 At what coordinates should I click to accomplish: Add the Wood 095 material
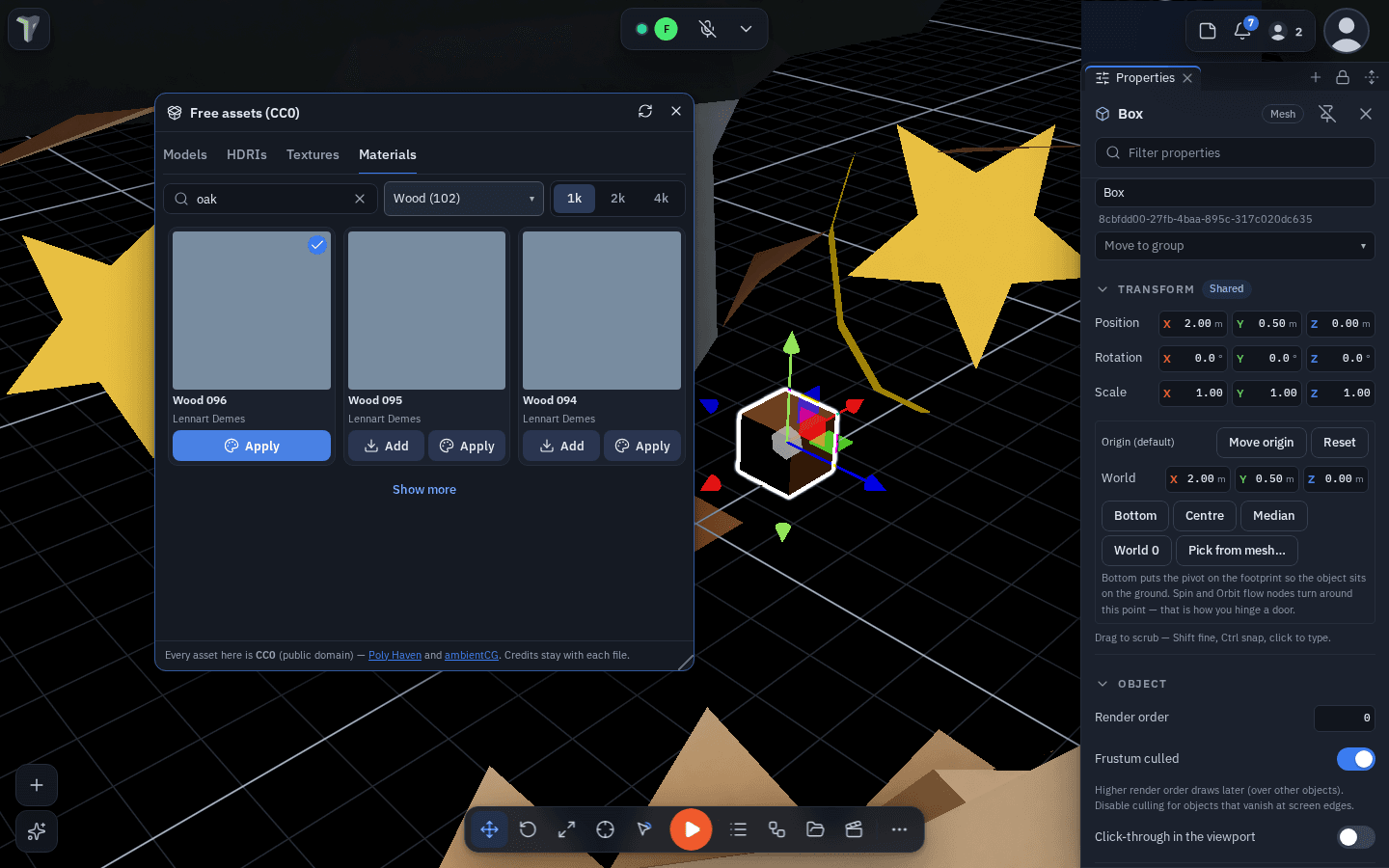[x=386, y=446]
